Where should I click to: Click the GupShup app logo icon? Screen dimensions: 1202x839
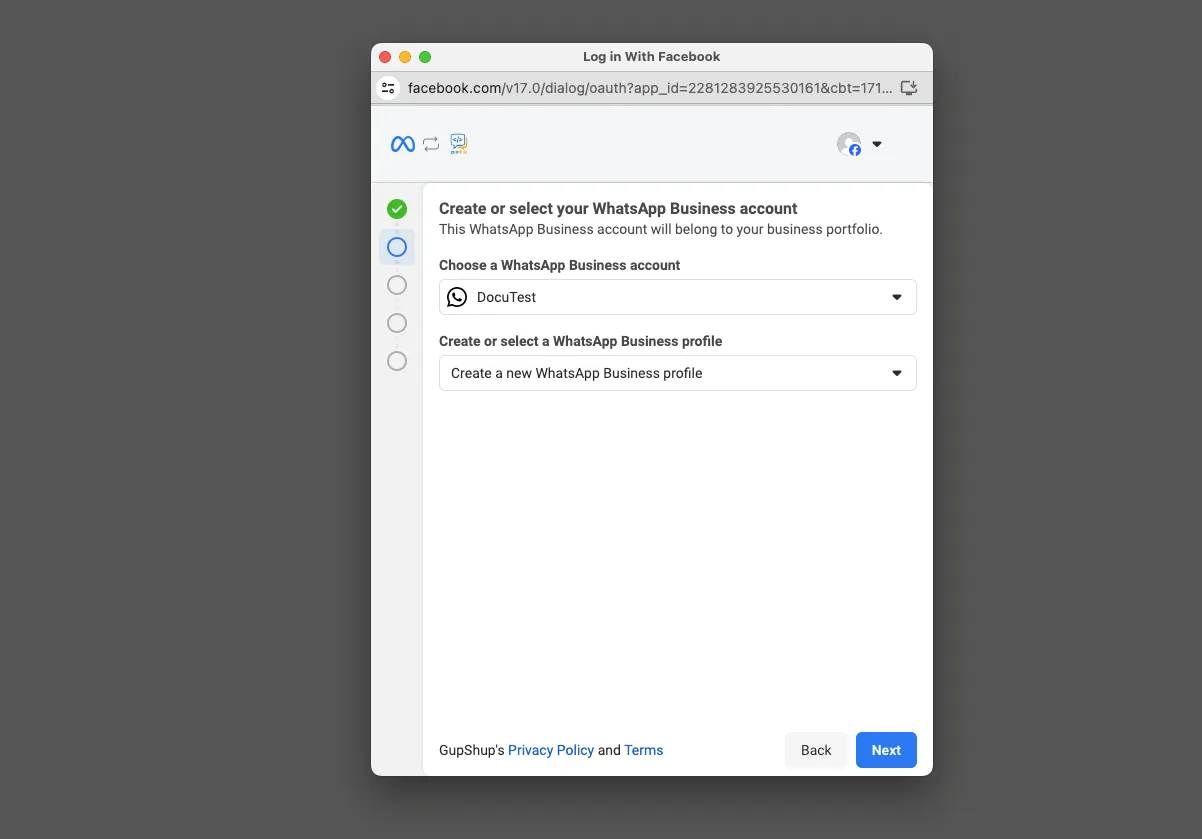coord(459,144)
